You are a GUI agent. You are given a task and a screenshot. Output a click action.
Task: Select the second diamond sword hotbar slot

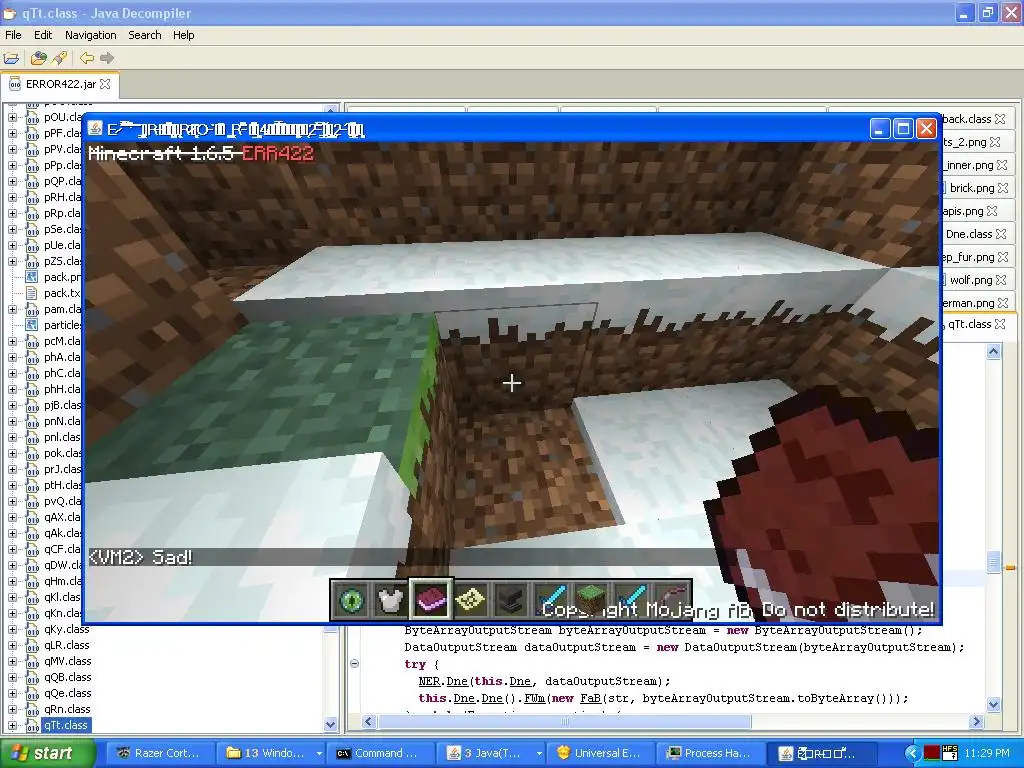pyautogui.click(x=631, y=600)
